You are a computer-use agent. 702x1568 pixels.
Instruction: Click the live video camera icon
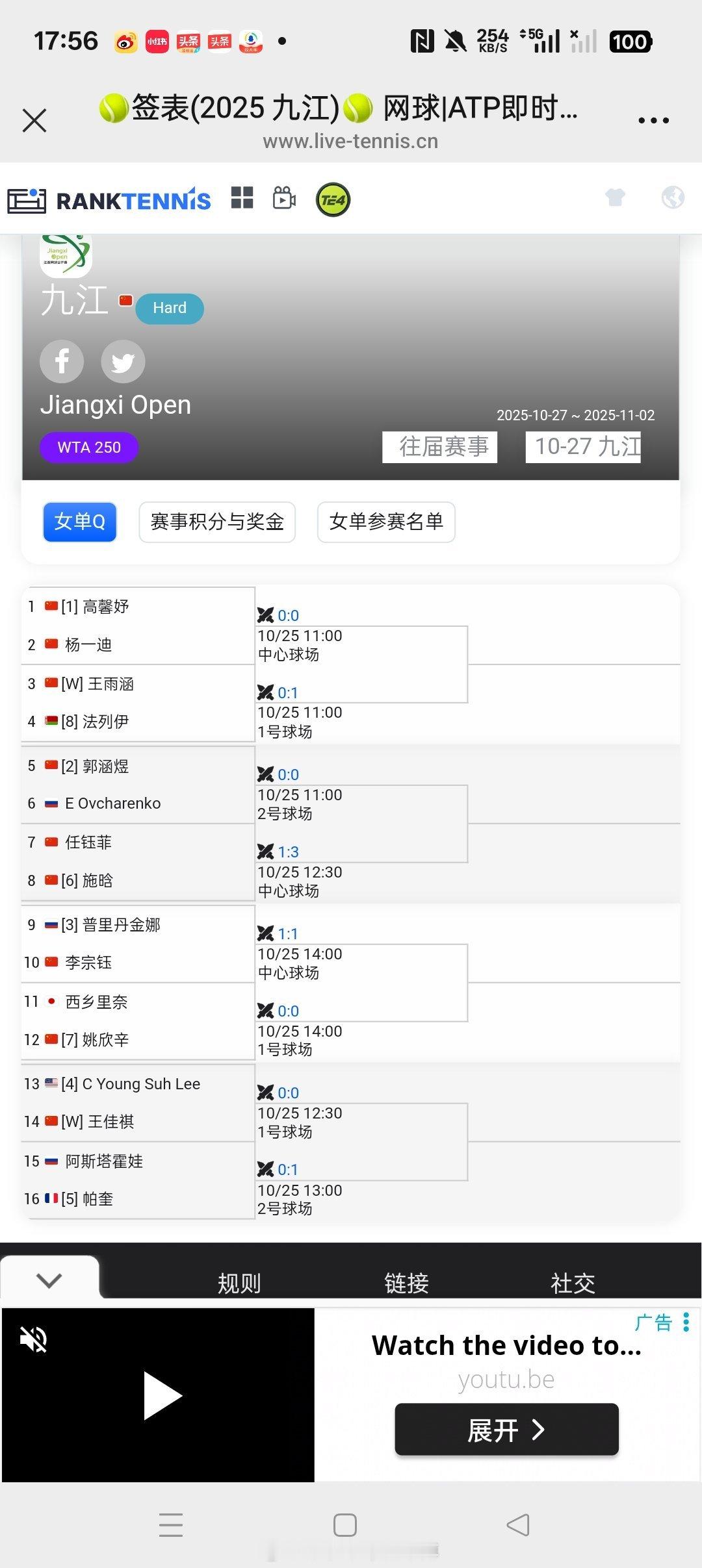point(284,199)
